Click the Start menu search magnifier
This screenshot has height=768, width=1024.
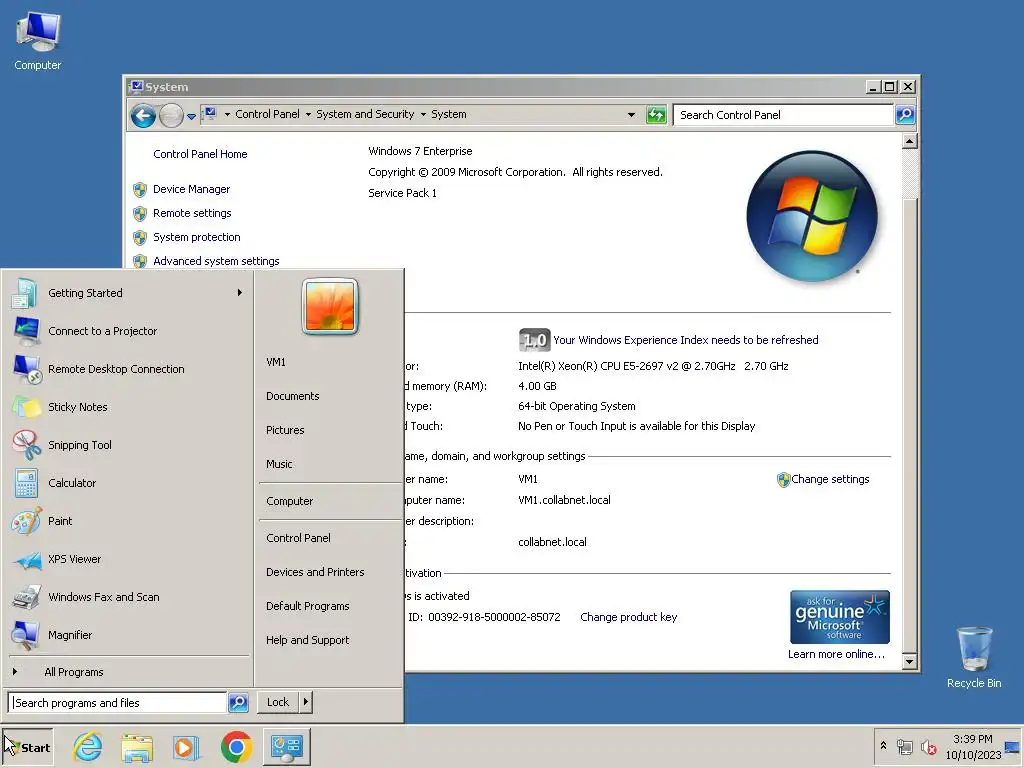(x=238, y=703)
